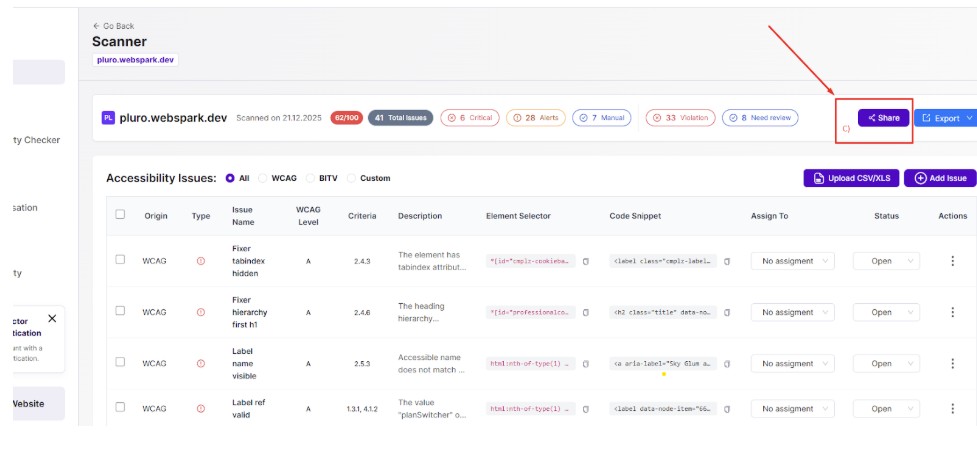Viewport: 977px width, 475px height.
Task: Copy element selector for Label ref valid row
Action: tap(586, 409)
